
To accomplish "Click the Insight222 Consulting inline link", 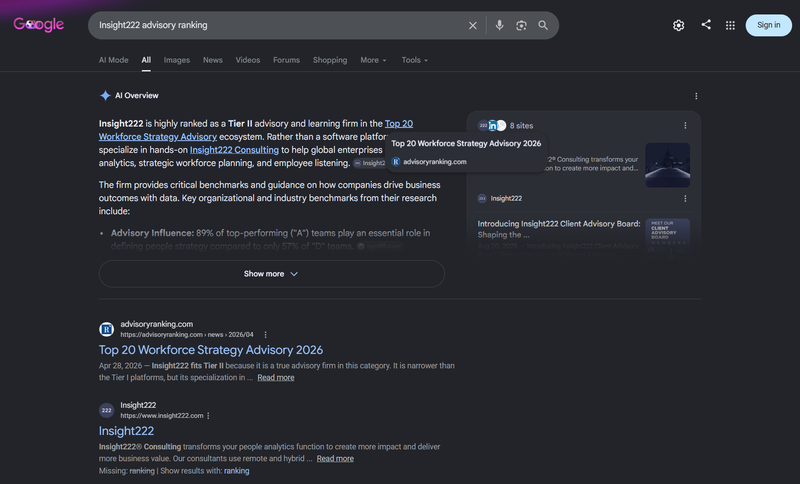I will click(x=234, y=150).
